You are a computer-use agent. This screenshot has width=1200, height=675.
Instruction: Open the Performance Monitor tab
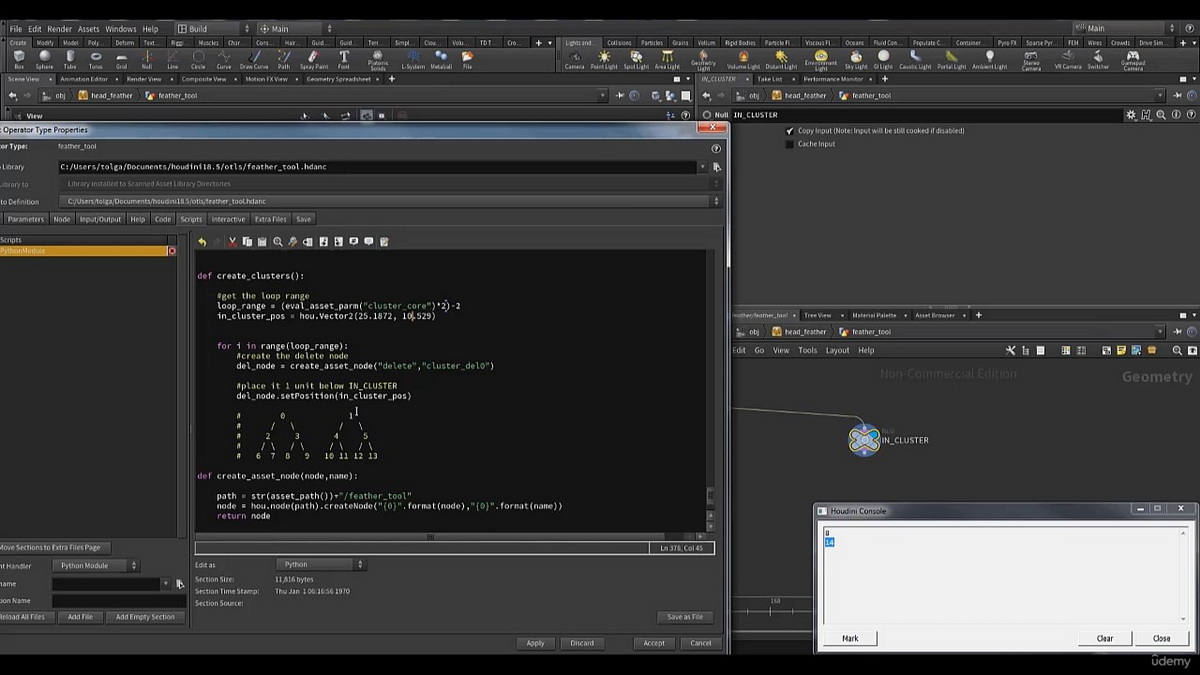point(833,79)
